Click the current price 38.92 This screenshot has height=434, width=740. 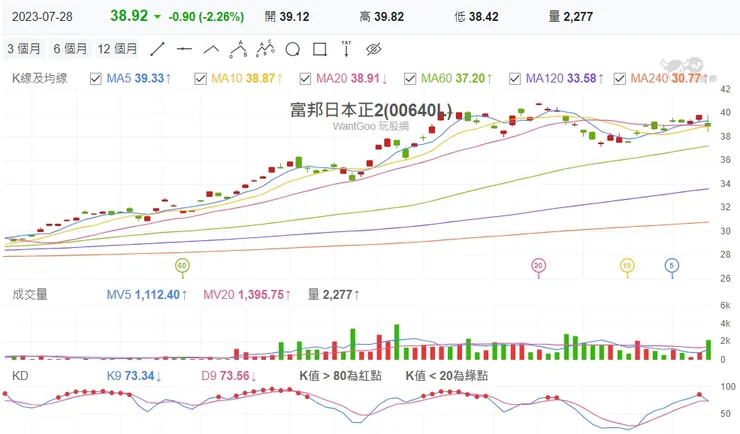tap(129, 16)
